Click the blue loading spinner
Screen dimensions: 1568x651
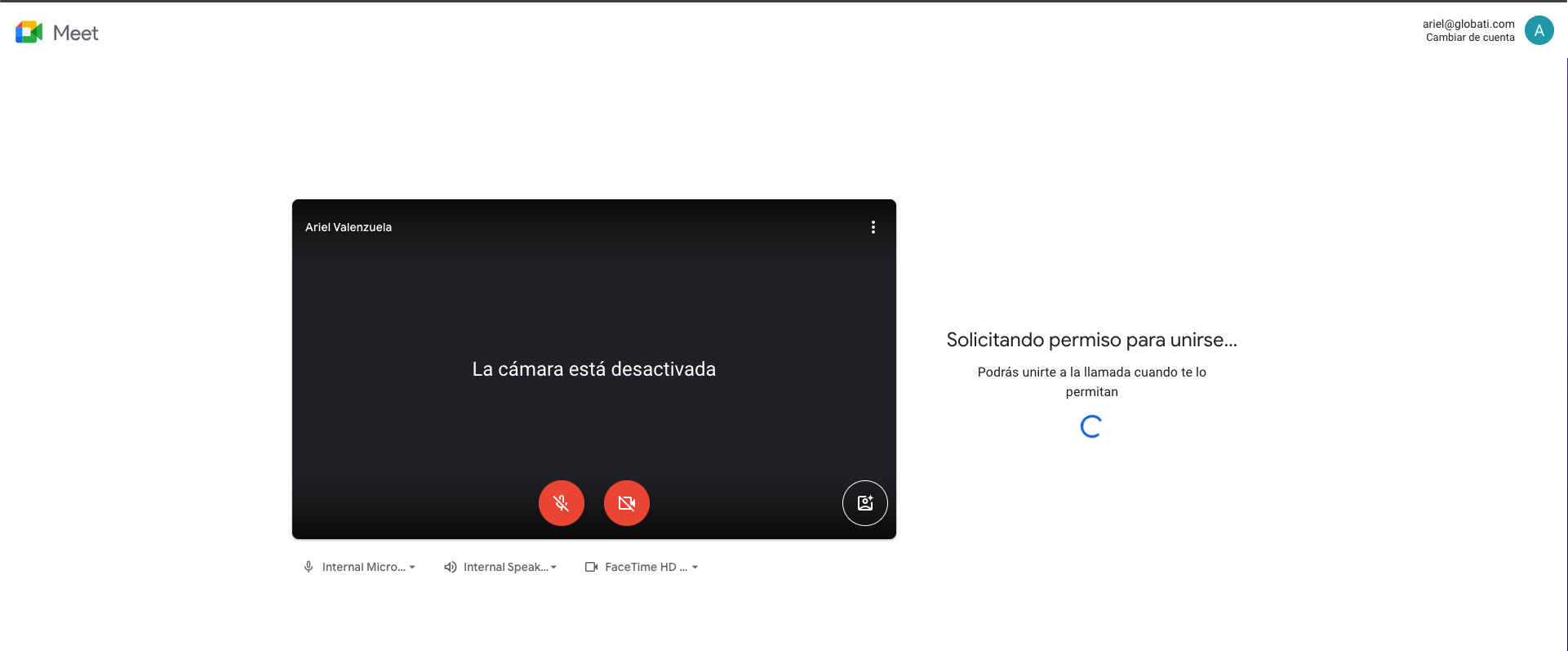click(1091, 426)
